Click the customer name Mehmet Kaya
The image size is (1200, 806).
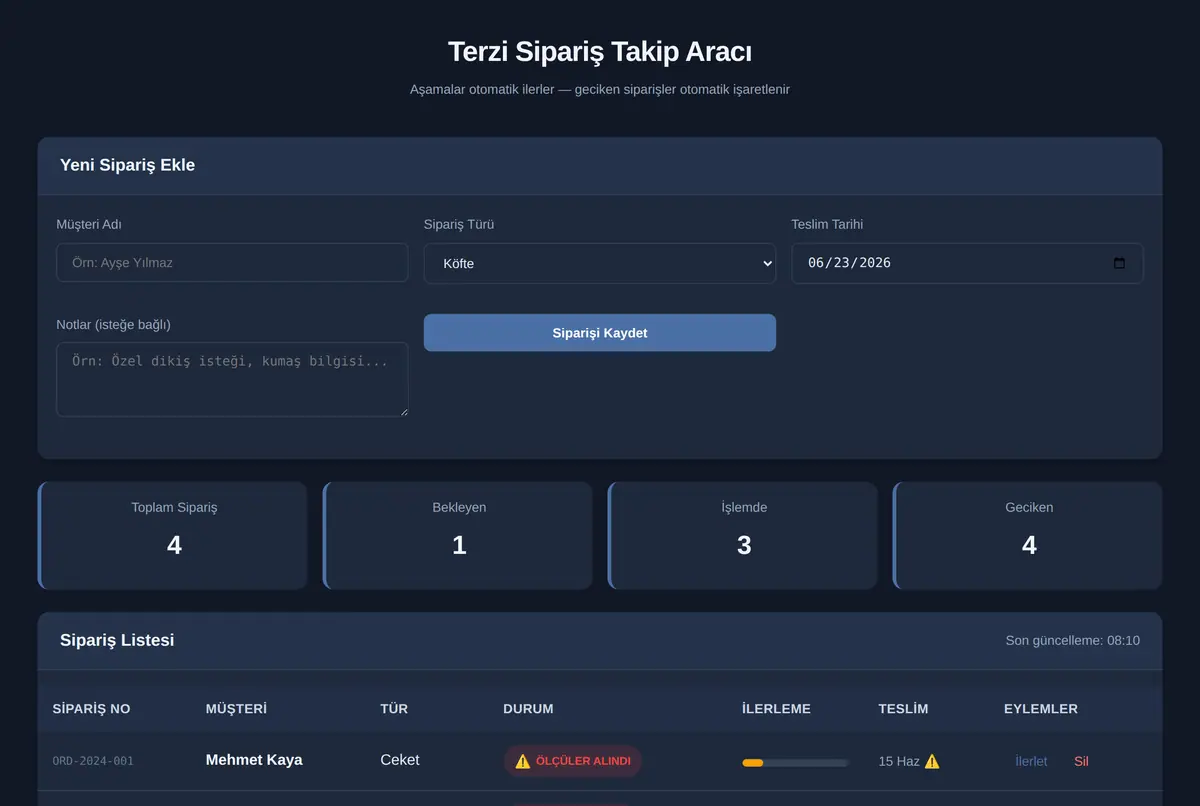tap(254, 760)
